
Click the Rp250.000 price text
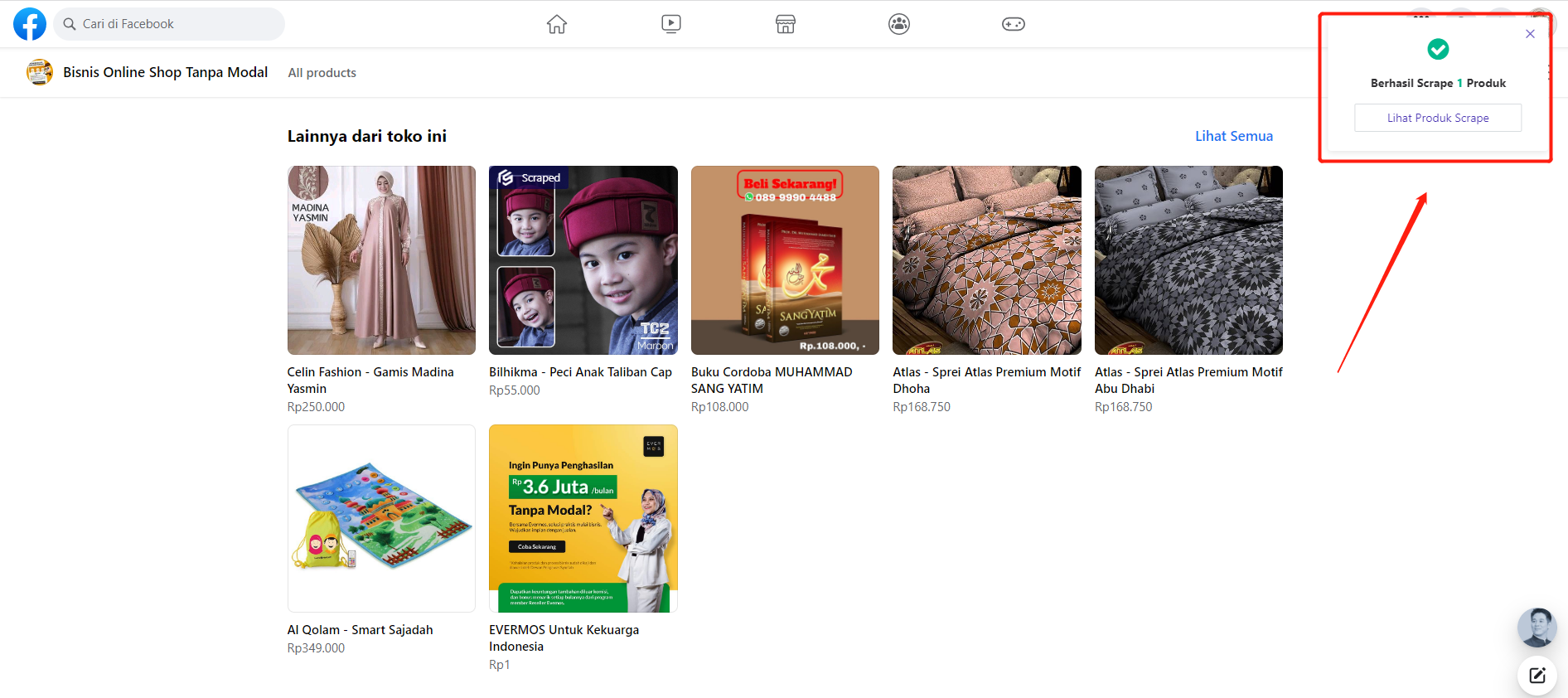316,407
